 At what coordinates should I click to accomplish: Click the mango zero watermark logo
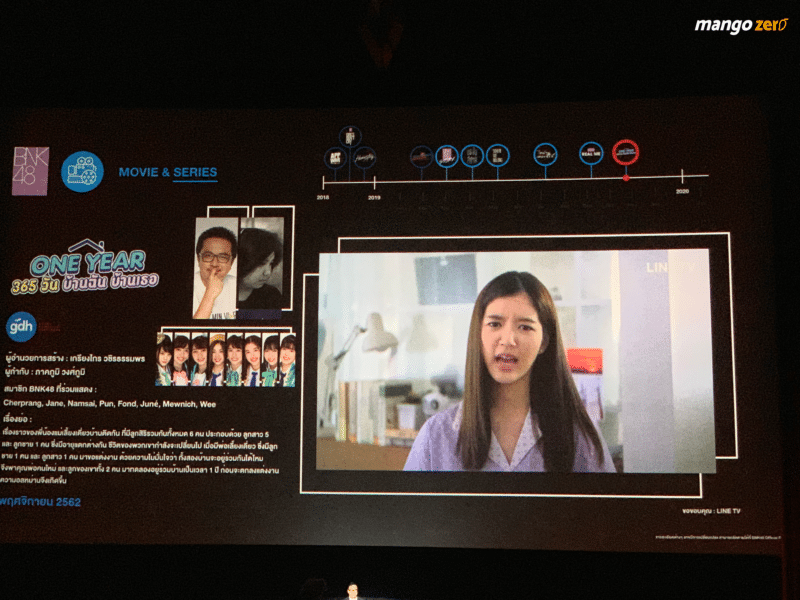(x=741, y=25)
